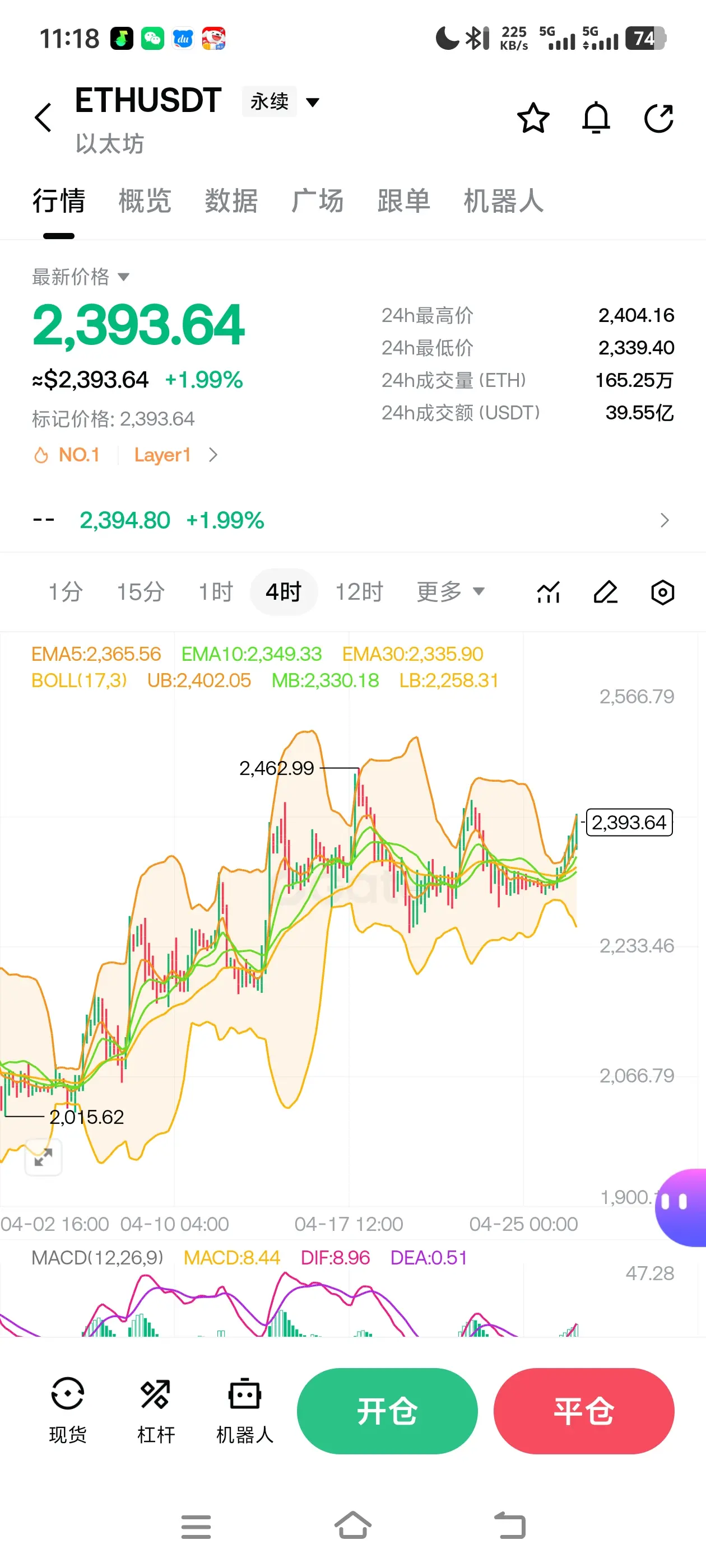The image size is (706, 1568).
Task: Expand chart to fullscreen
Action: coord(43,1156)
